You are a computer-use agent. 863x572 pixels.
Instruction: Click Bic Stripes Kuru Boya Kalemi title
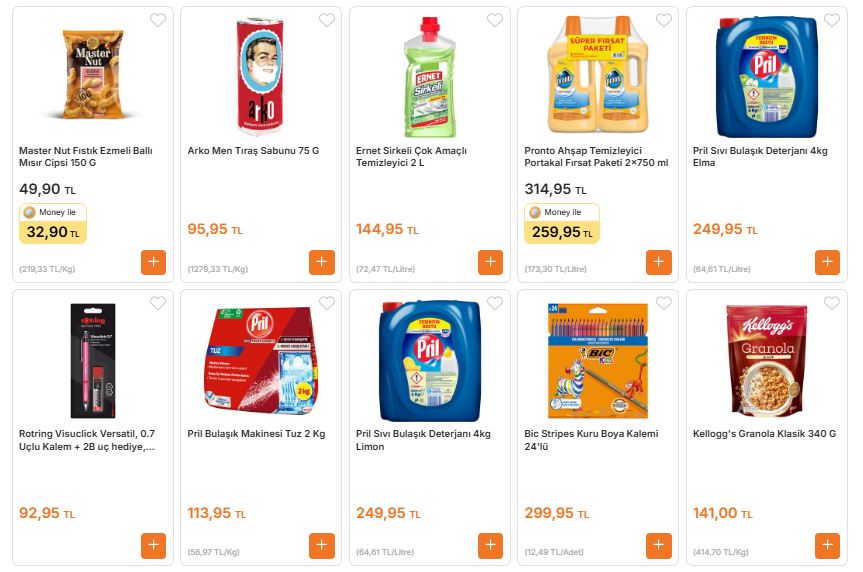(x=591, y=440)
